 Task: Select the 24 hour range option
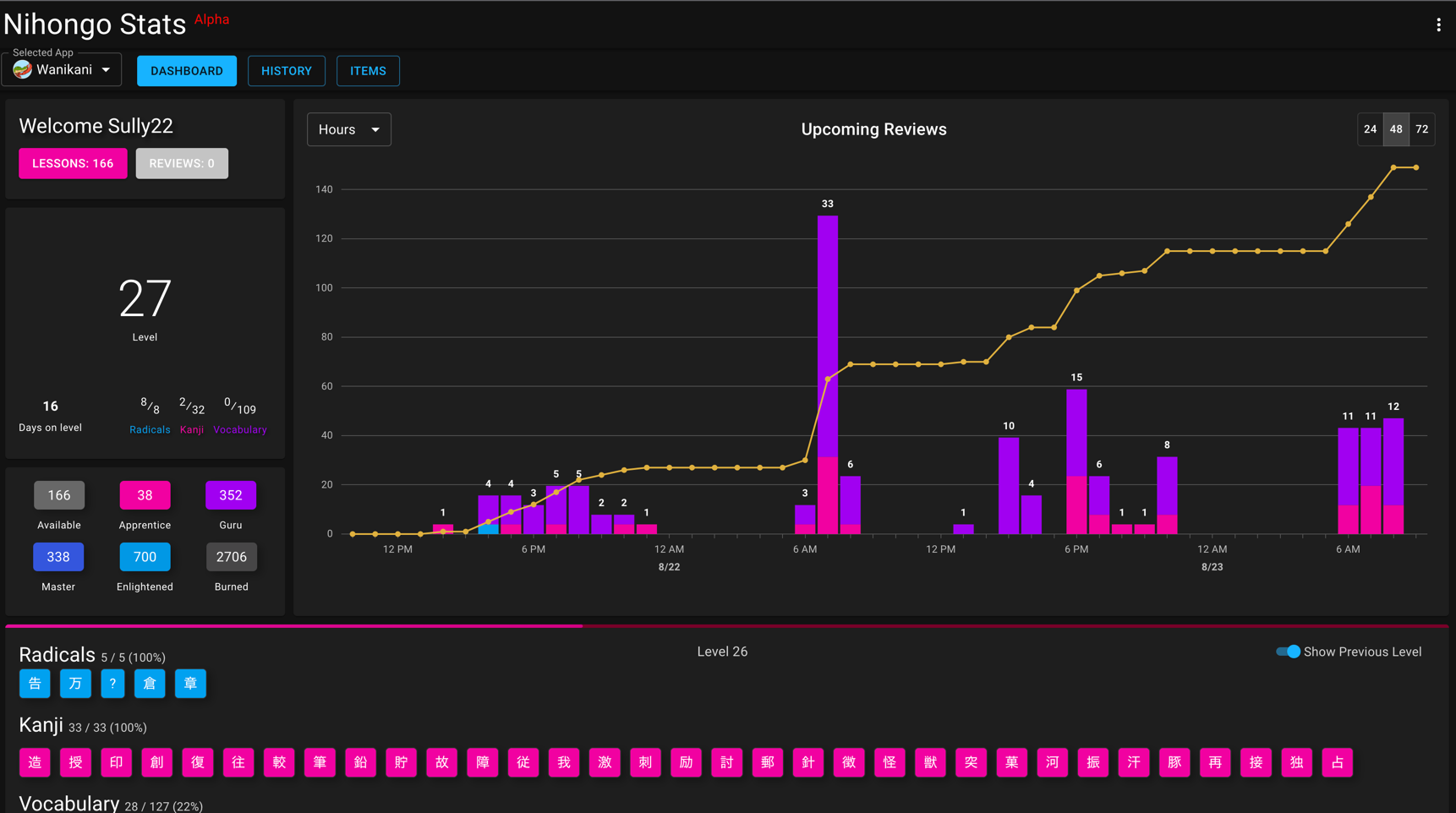pyautogui.click(x=1370, y=129)
